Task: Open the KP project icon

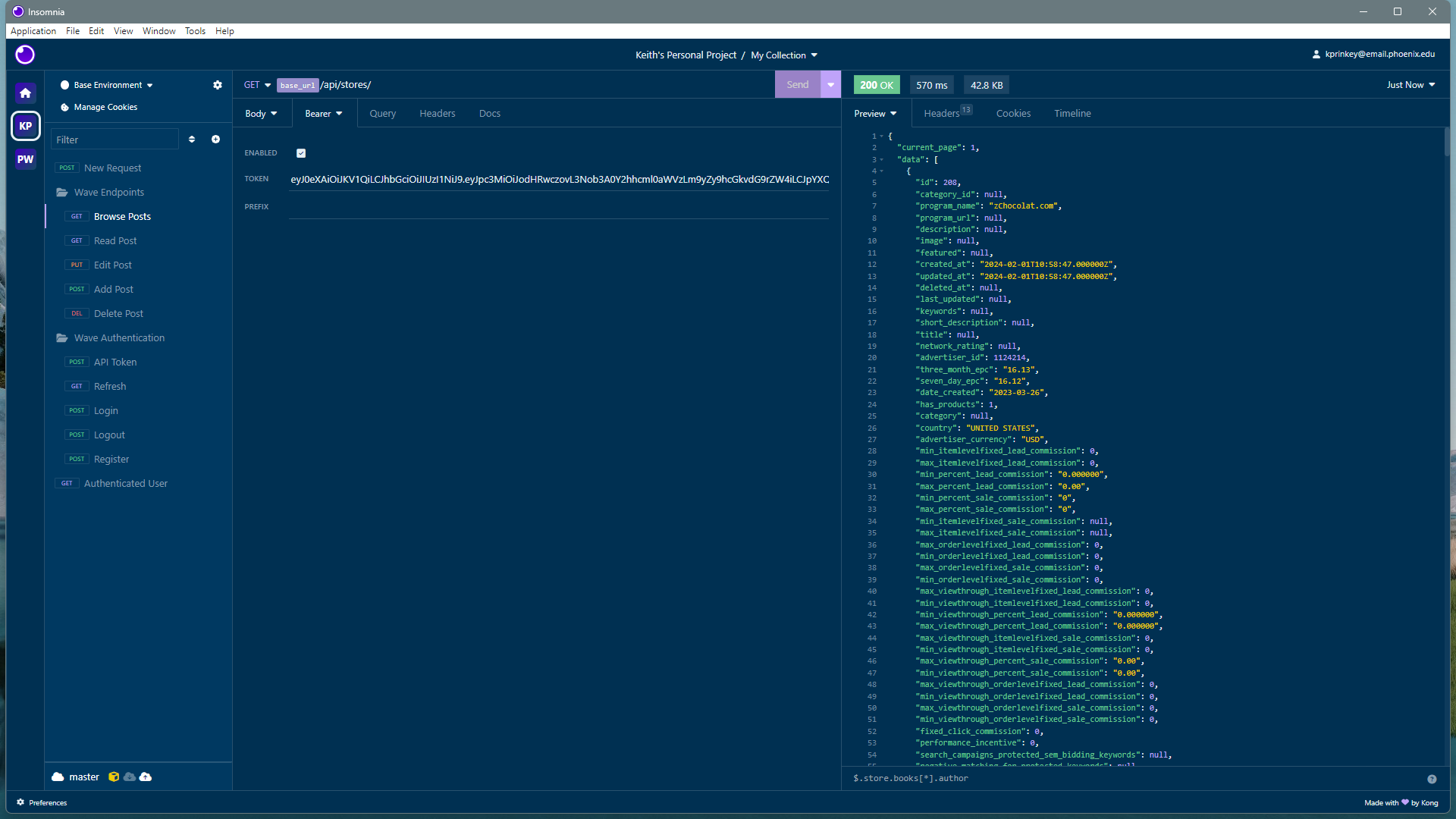Action: point(25,126)
